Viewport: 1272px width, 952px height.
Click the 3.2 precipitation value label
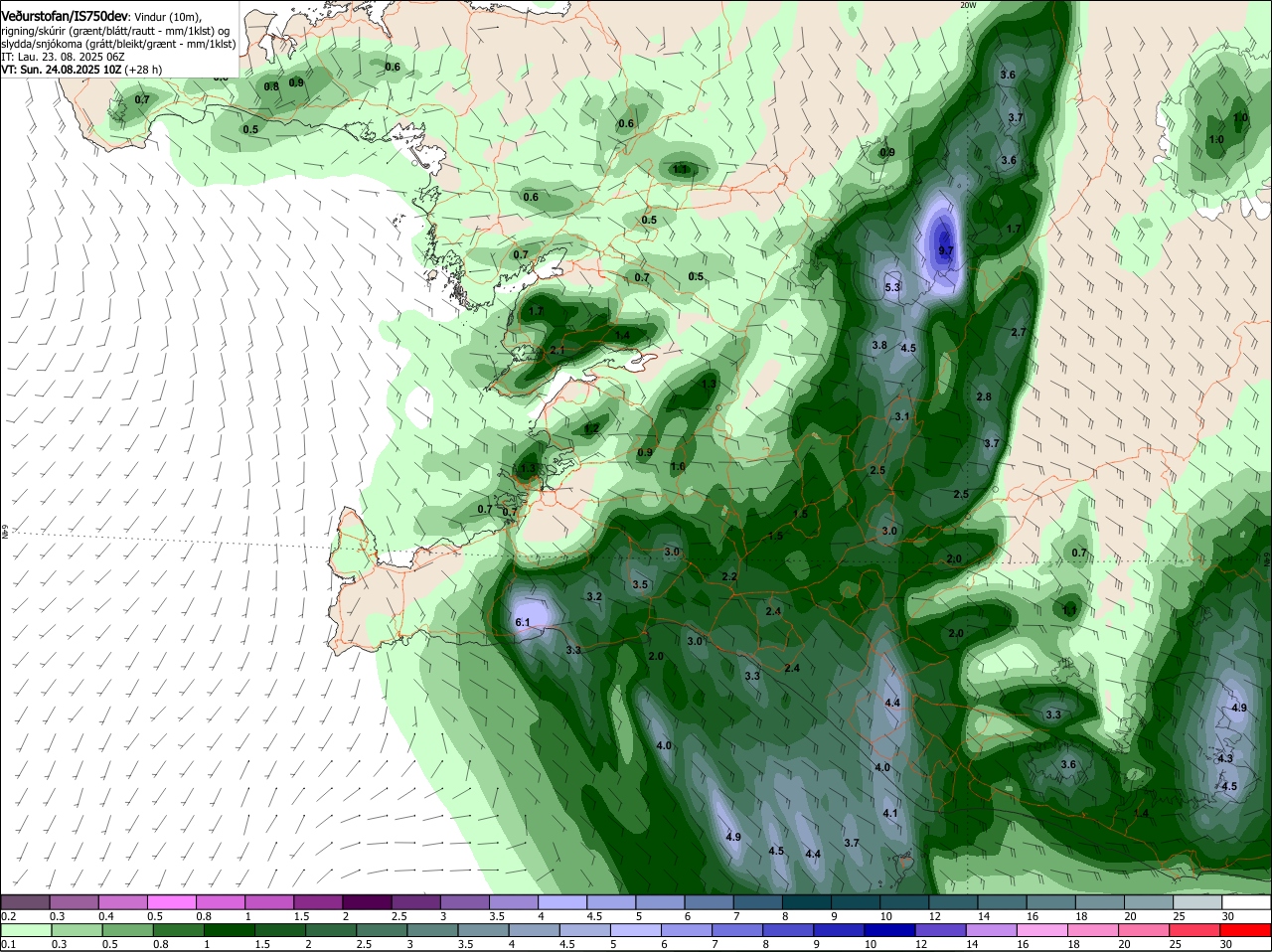point(594,596)
